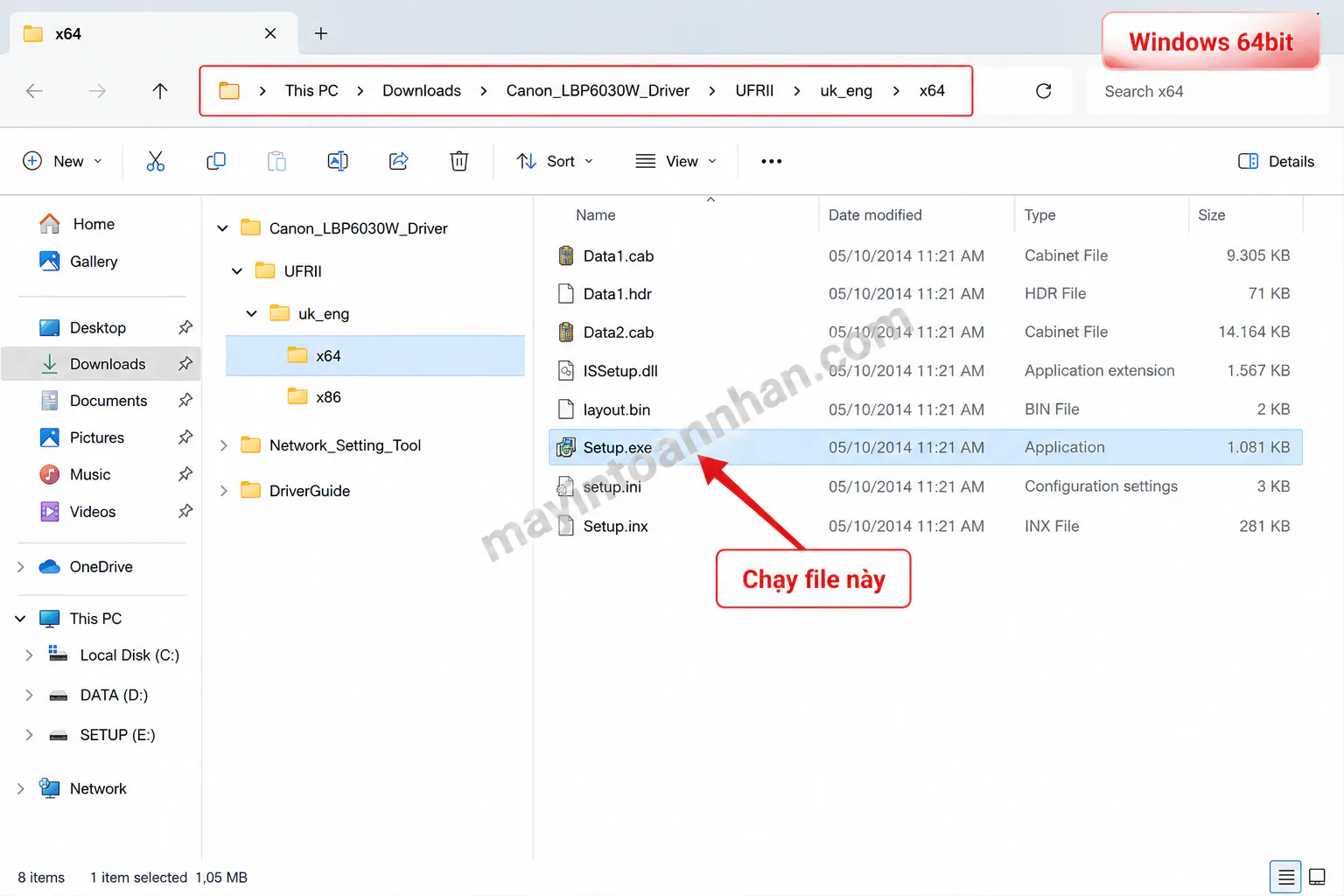Click breadcrumb chevron after This PC

(360, 91)
